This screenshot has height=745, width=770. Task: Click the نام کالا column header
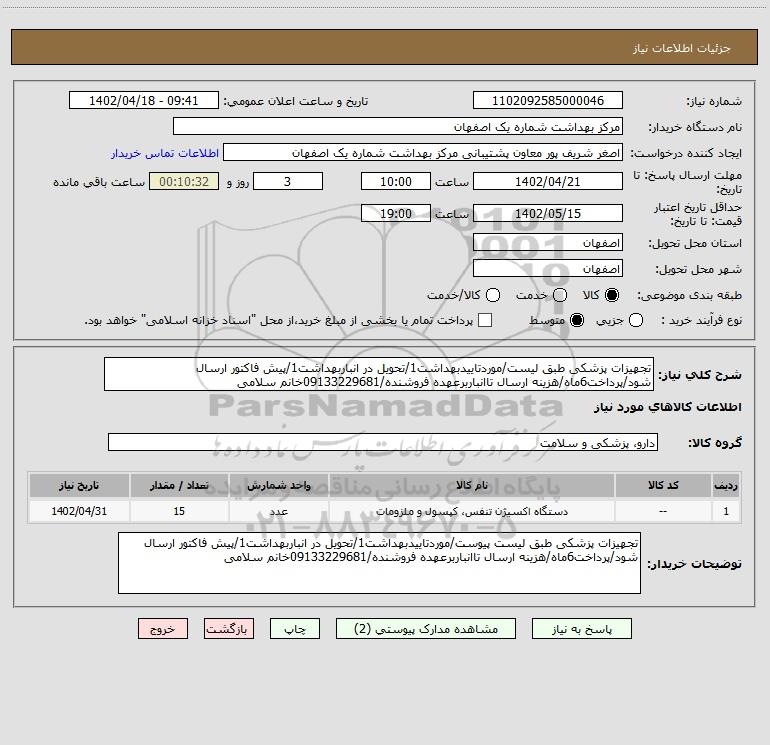(471, 485)
